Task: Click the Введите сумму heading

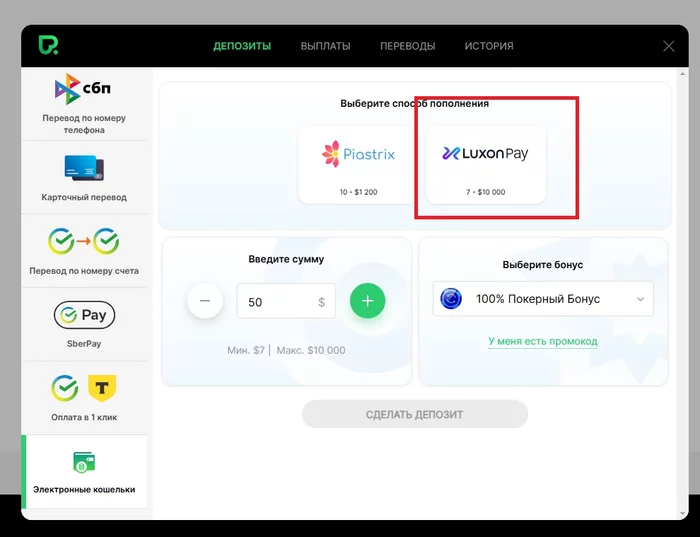Action: tap(286, 259)
